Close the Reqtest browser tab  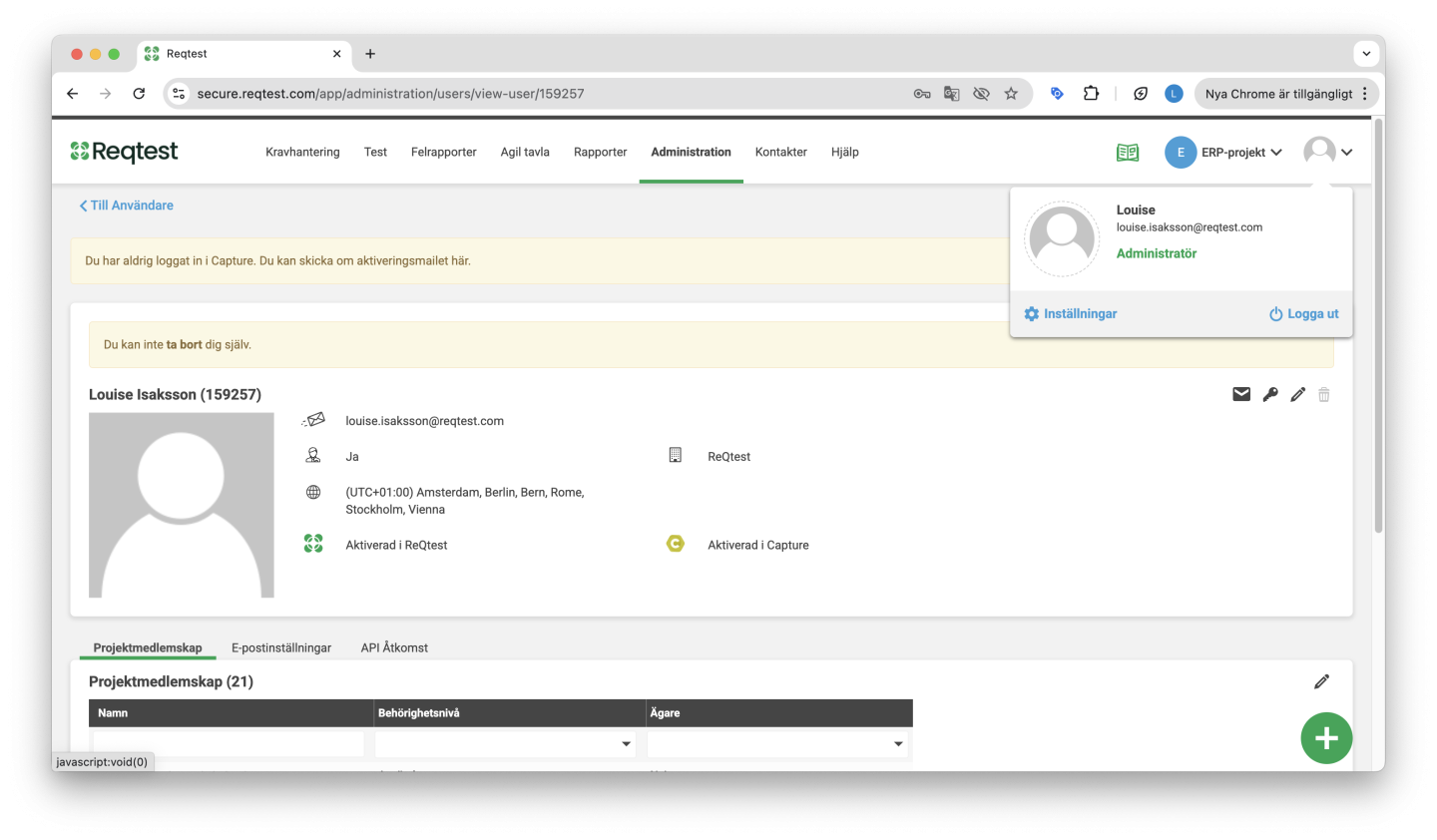(x=336, y=54)
